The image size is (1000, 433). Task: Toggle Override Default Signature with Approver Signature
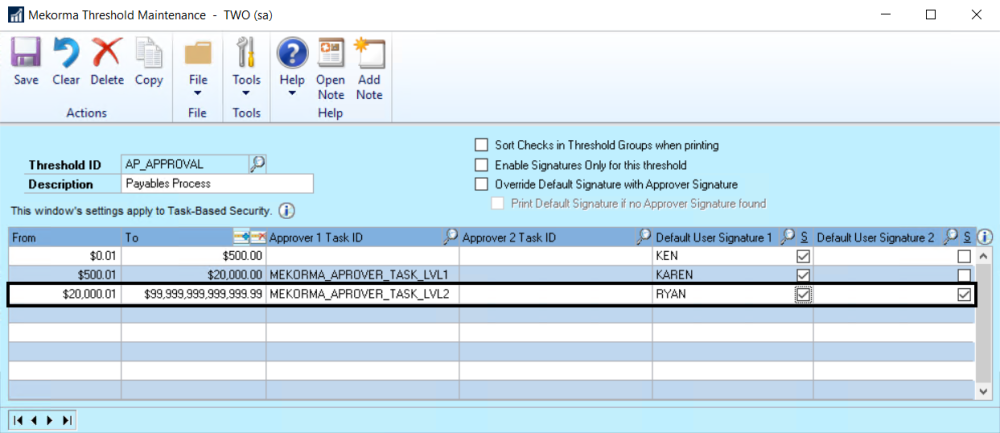[482, 184]
